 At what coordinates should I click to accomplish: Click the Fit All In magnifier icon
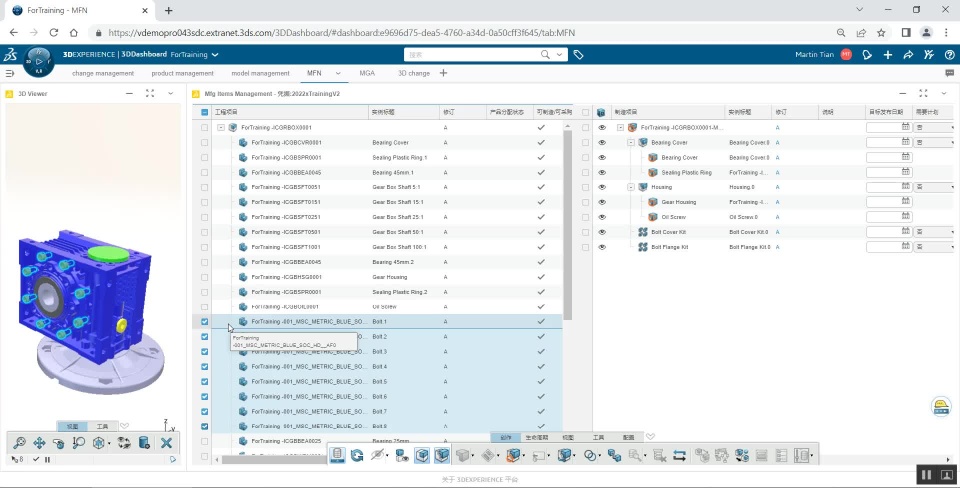(x=20, y=443)
